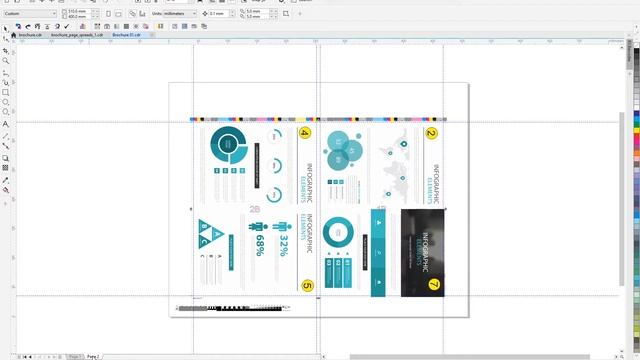Close the Brochure 01.cdr tab
This screenshot has height=360, width=640.
coord(152,35)
